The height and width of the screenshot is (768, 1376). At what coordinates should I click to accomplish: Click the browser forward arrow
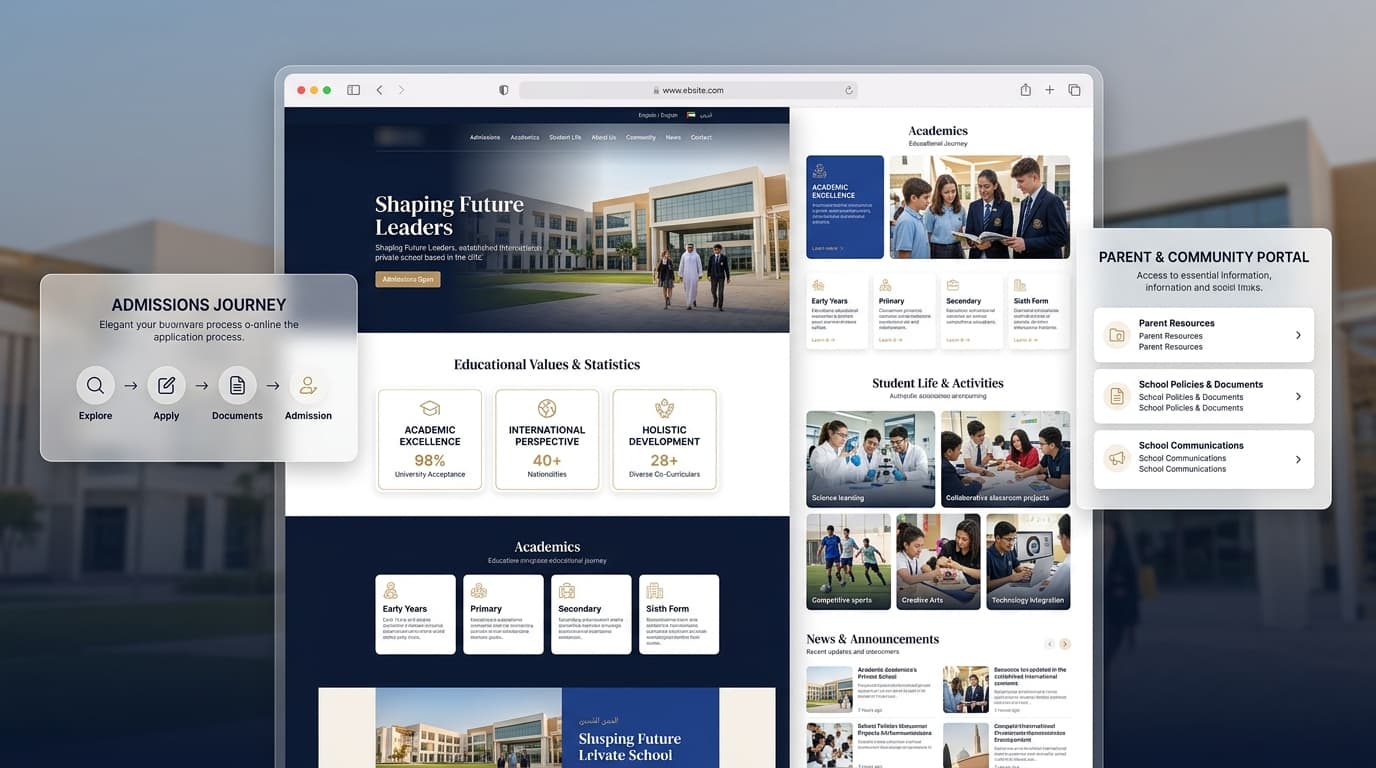point(401,90)
